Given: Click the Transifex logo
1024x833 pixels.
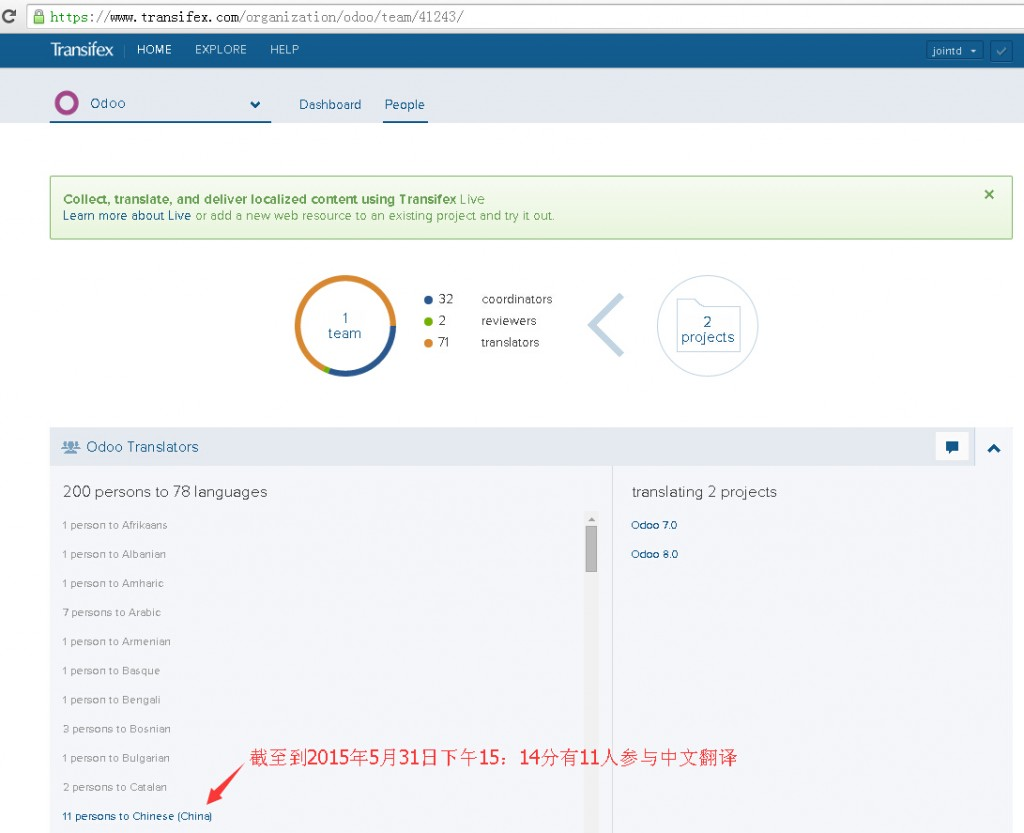Looking at the screenshot, I should 82,50.
